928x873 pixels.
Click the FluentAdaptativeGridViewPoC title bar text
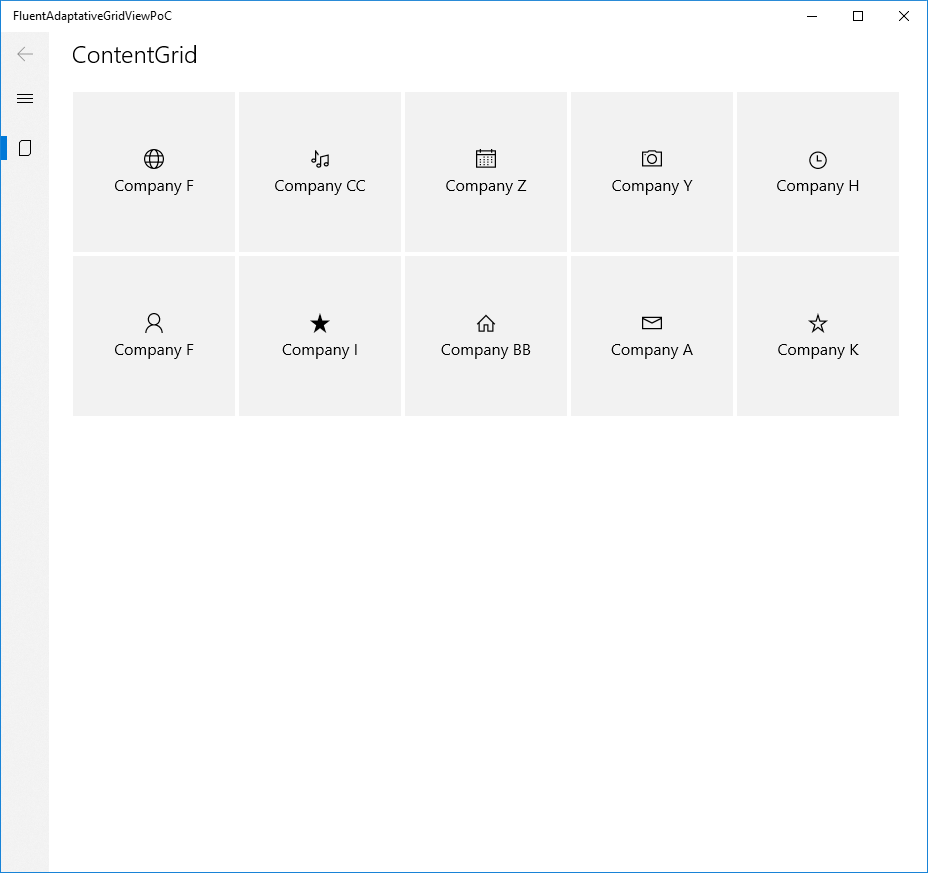(94, 16)
